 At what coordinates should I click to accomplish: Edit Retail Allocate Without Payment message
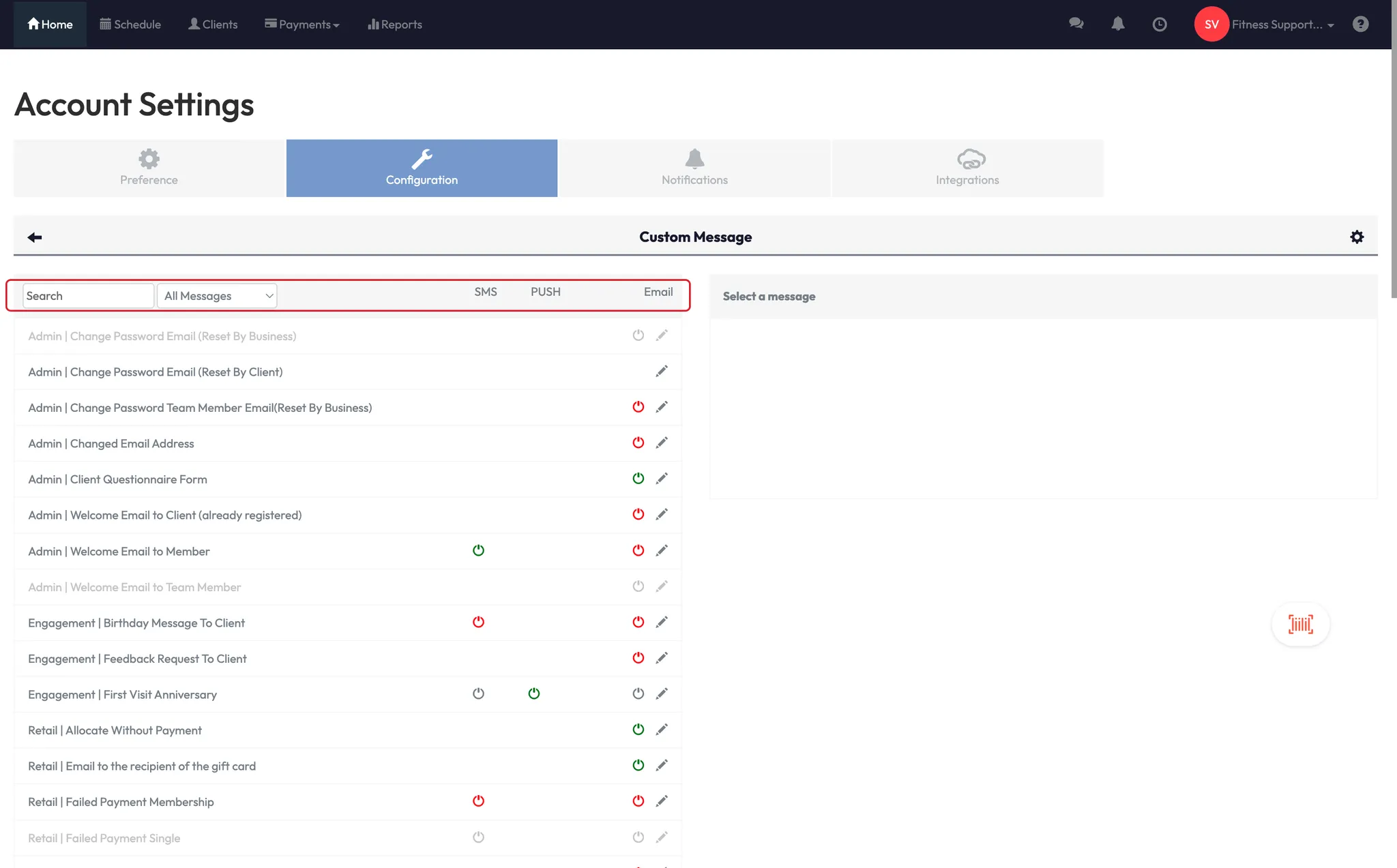(x=661, y=730)
